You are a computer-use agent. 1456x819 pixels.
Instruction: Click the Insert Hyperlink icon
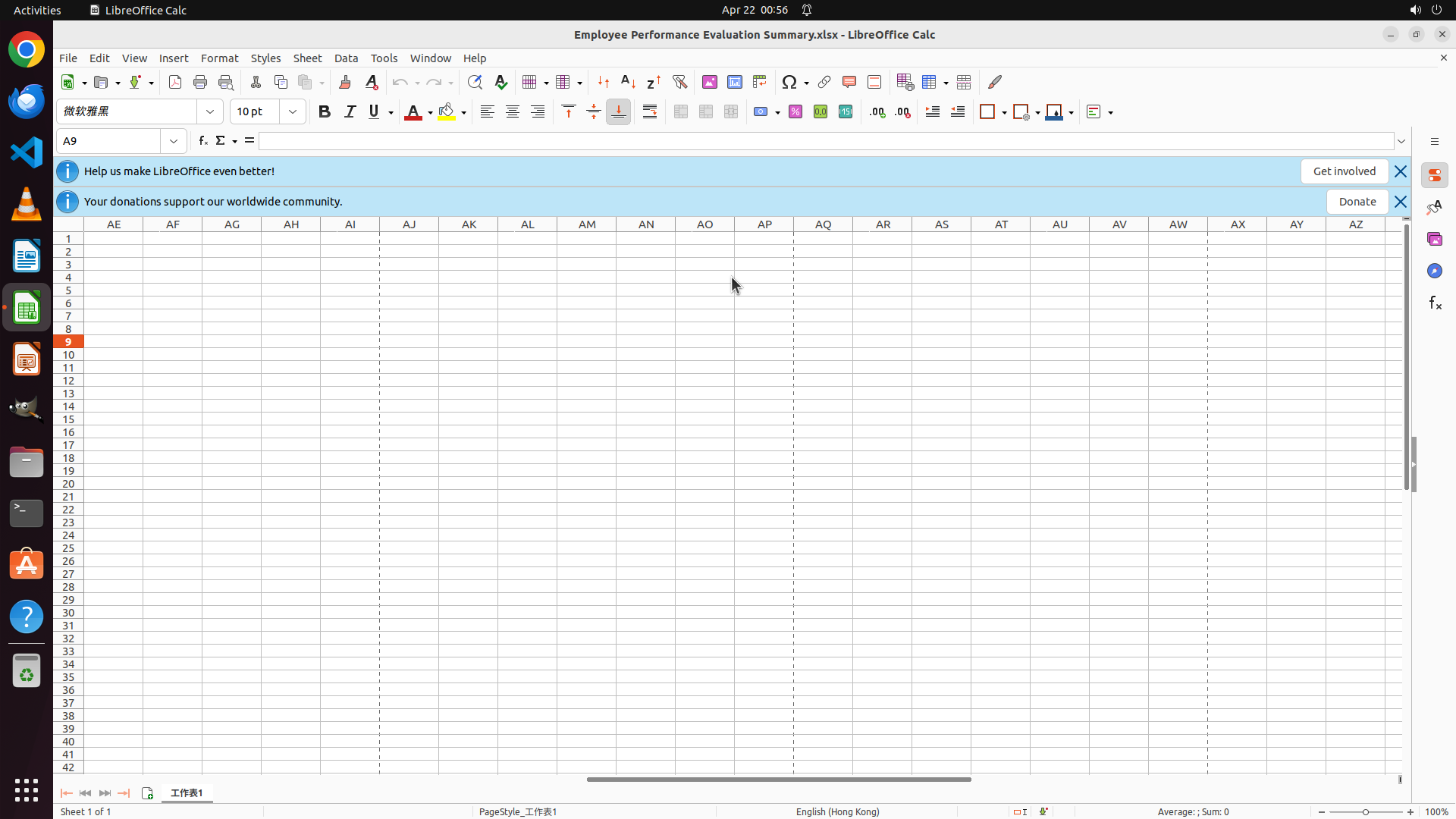click(x=824, y=82)
